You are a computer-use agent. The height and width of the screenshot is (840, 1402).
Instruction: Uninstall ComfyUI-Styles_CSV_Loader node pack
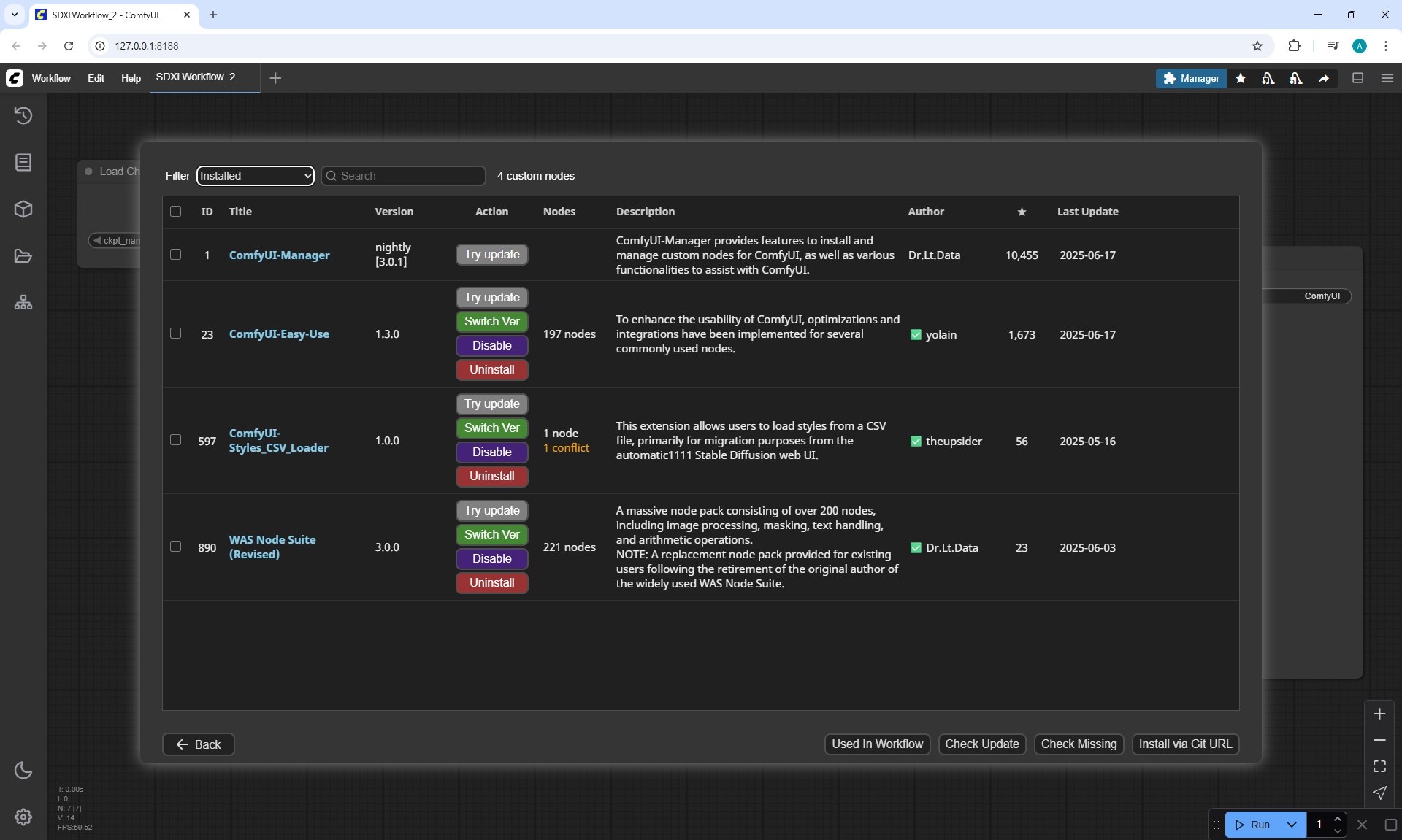click(x=491, y=476)
